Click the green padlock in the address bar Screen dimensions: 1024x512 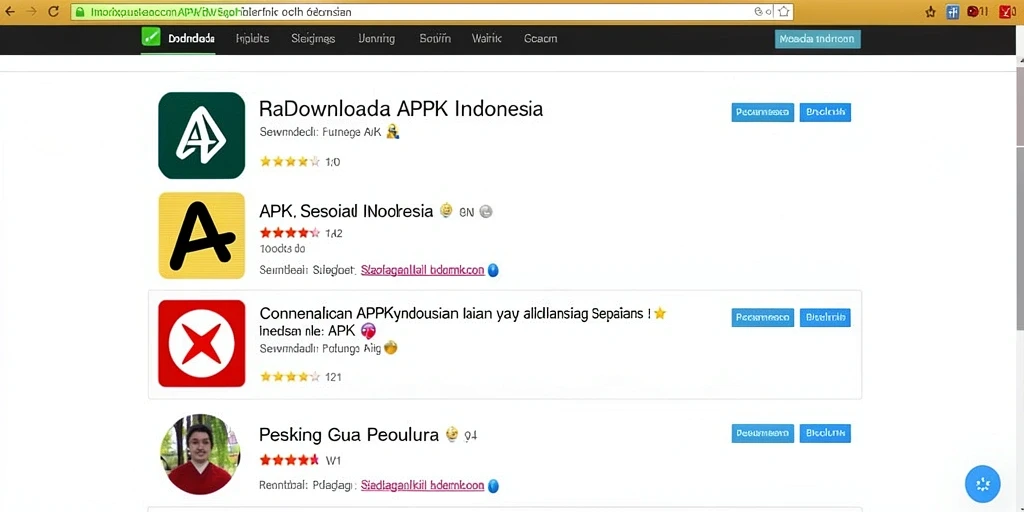pyautogui.click(x=80, y=12)
